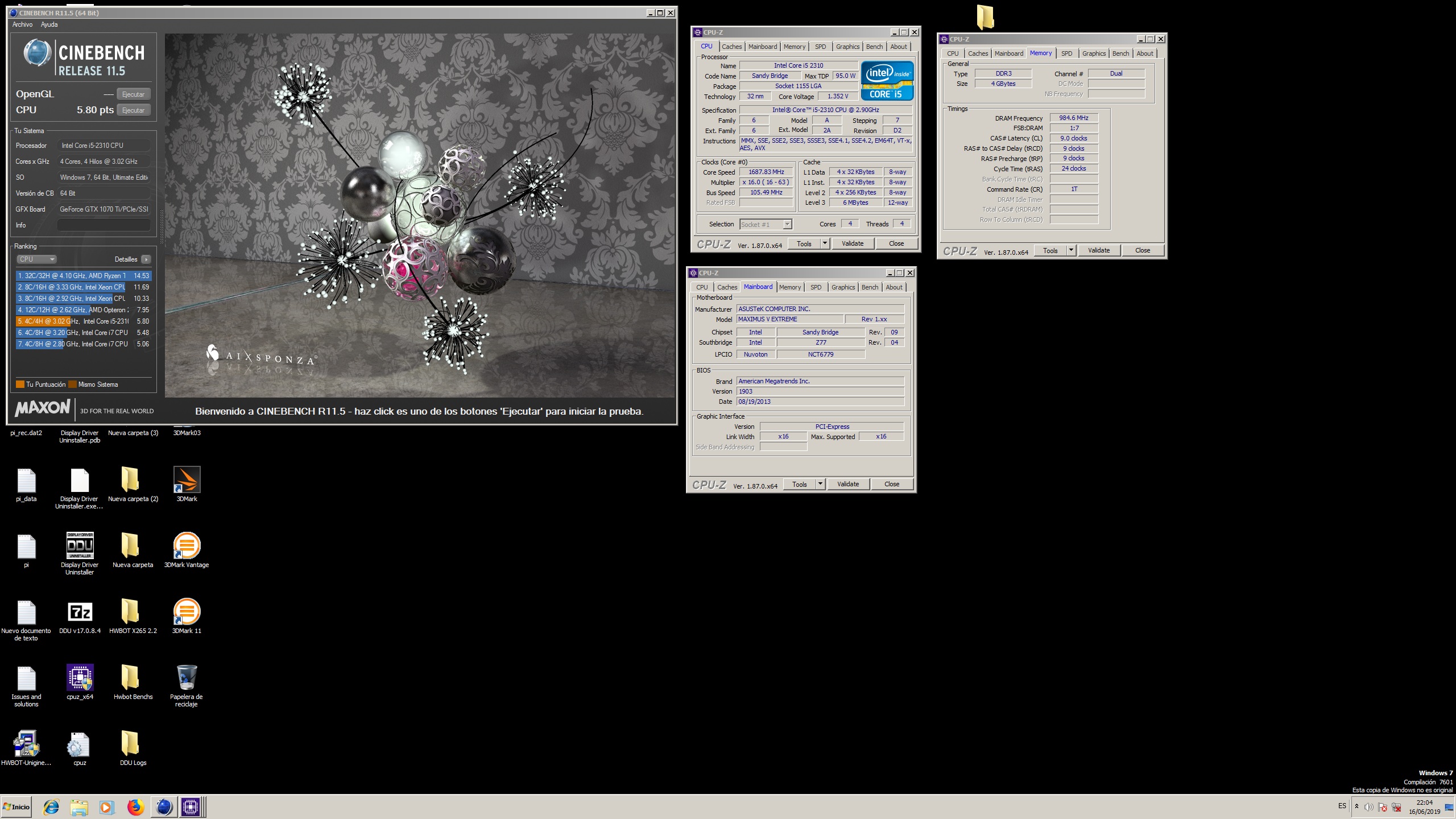
Task: Click Close in CPU-Z Mainboard window
Action: pos(892,484)
